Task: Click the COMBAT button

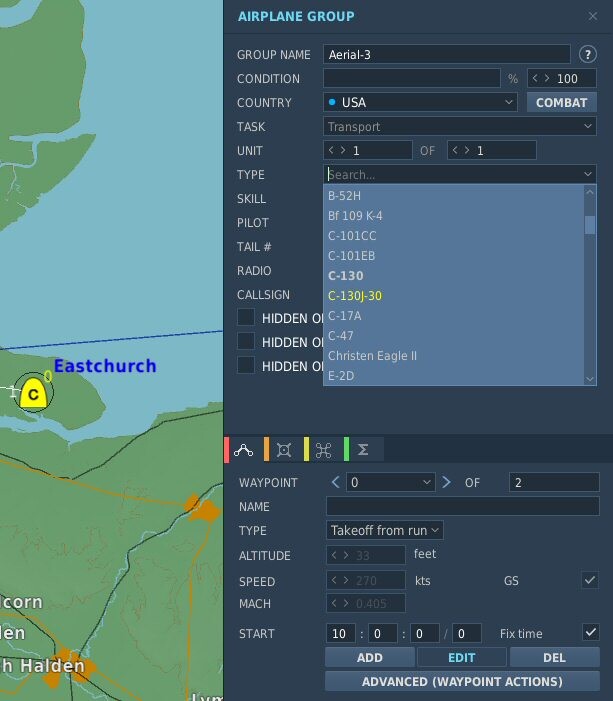Action: pos(562,102)
